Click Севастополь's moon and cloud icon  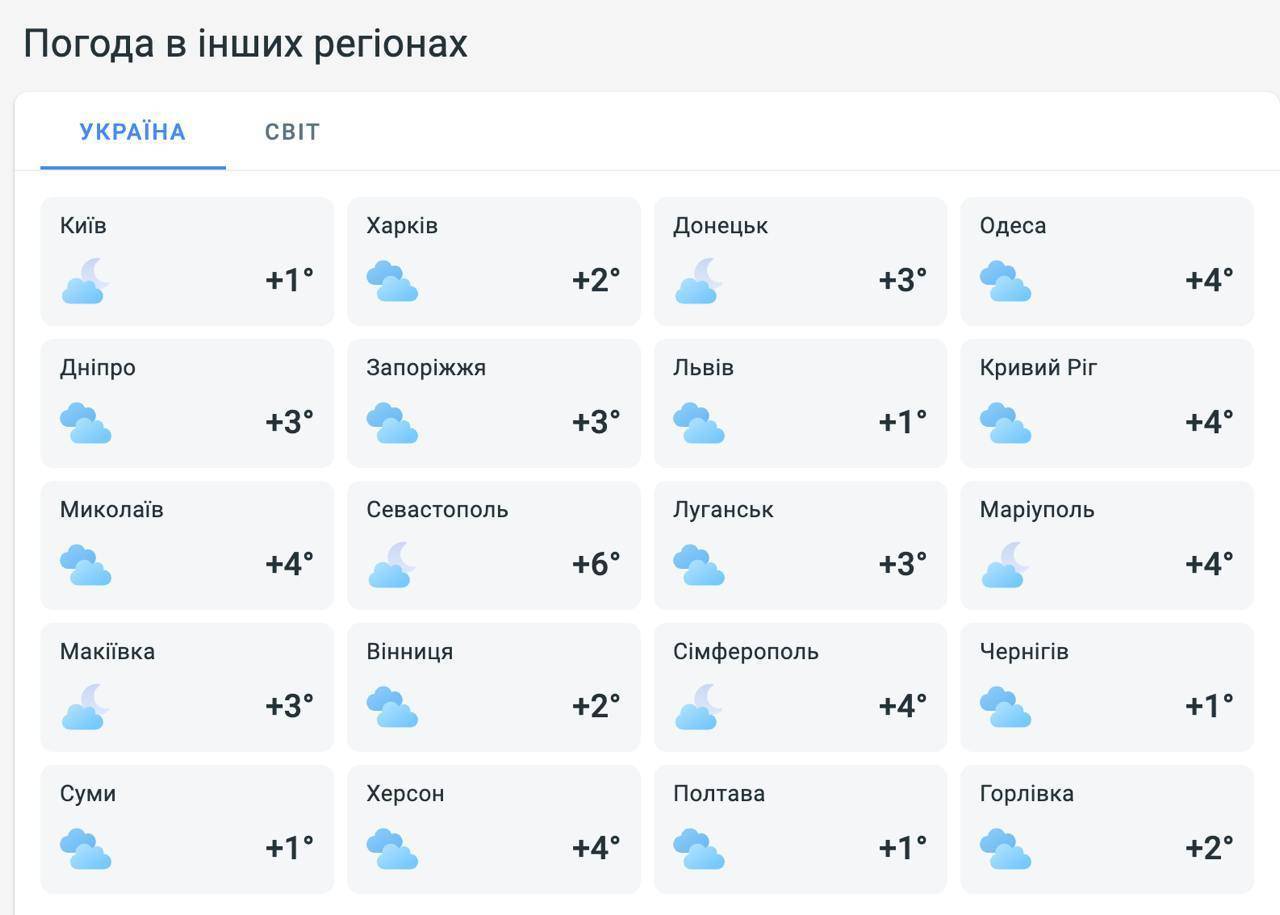coord(392,565)
